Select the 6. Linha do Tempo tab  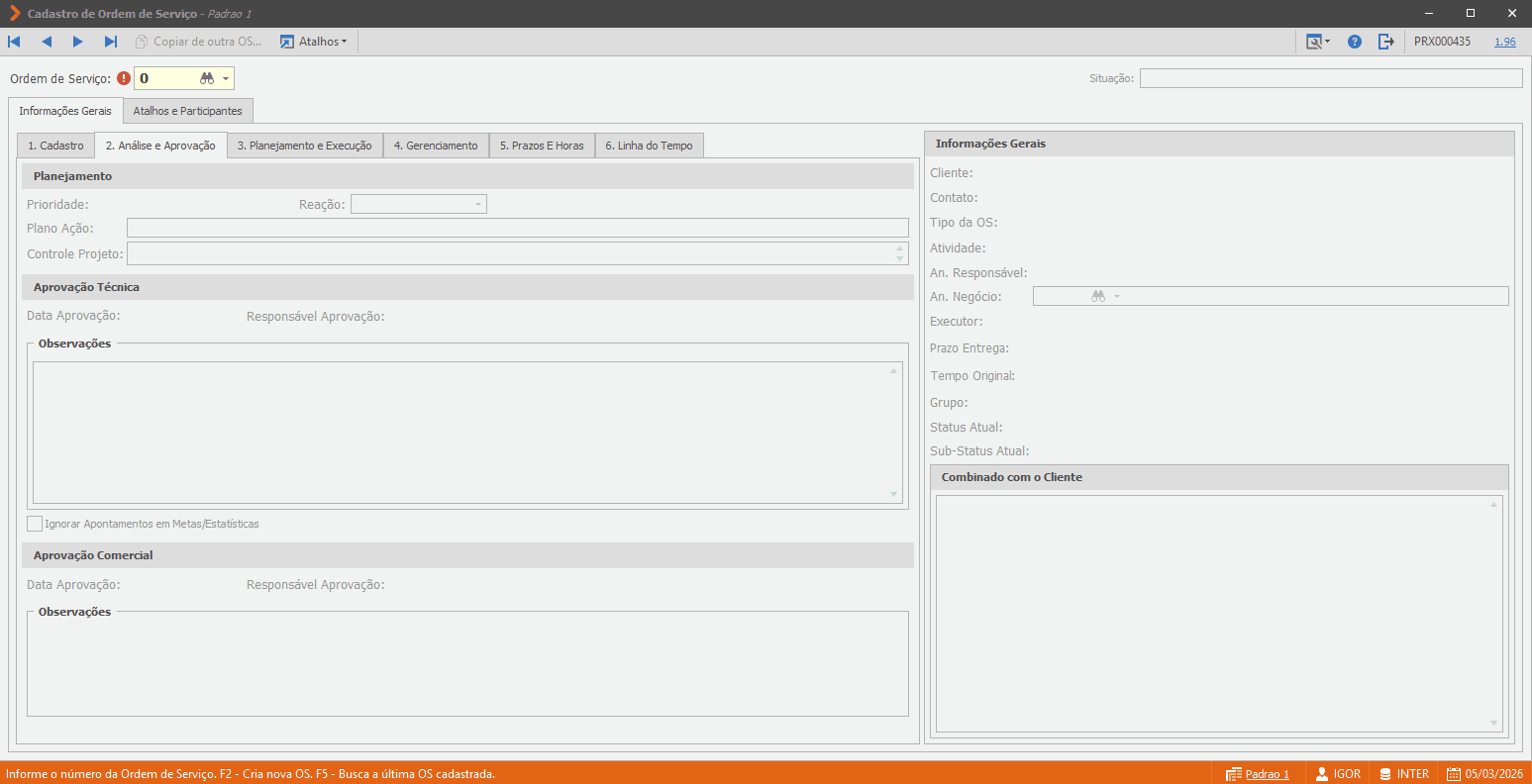click(650, 146)
